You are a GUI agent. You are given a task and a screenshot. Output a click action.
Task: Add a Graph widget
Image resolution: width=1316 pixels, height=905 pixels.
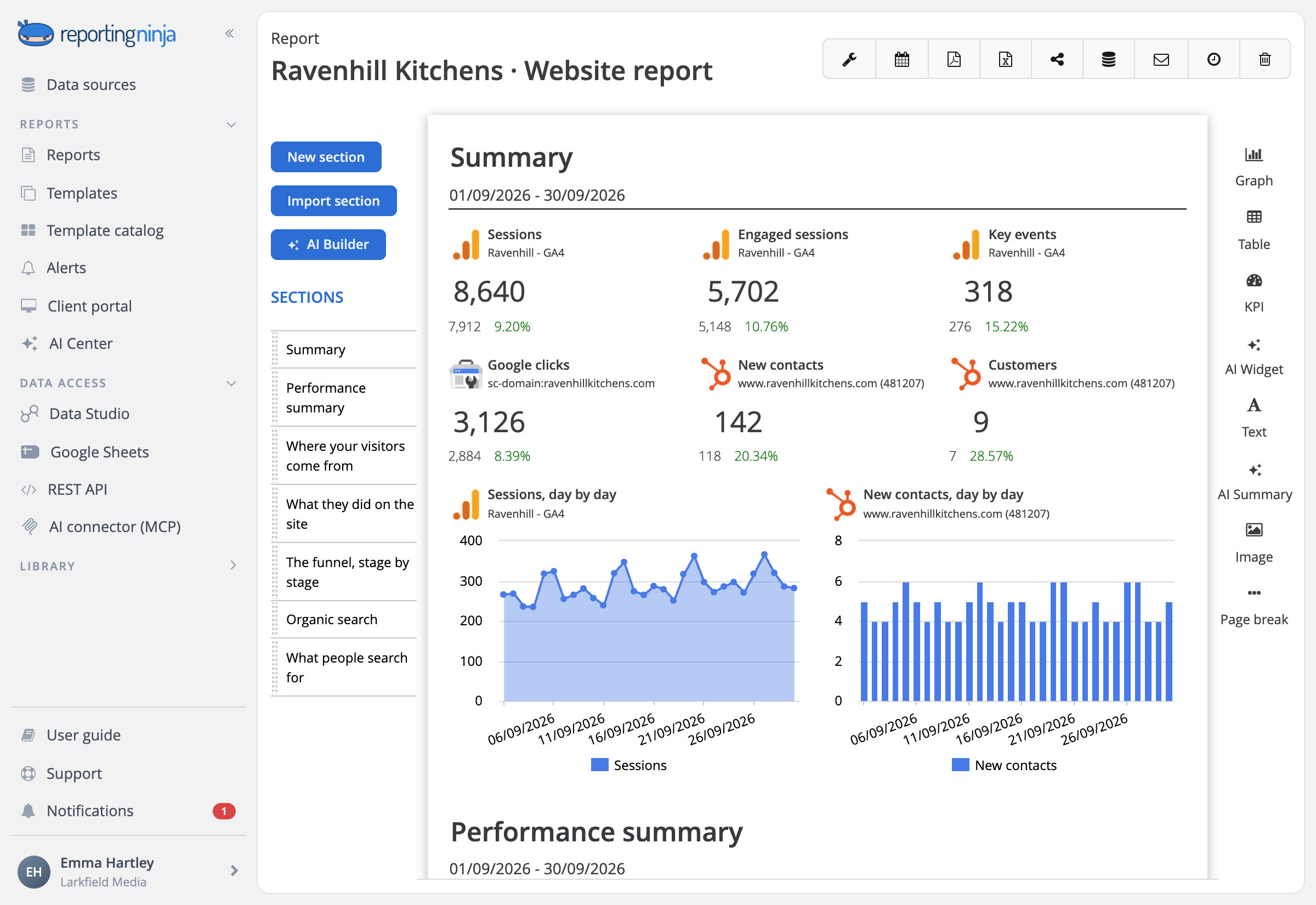1253,167
